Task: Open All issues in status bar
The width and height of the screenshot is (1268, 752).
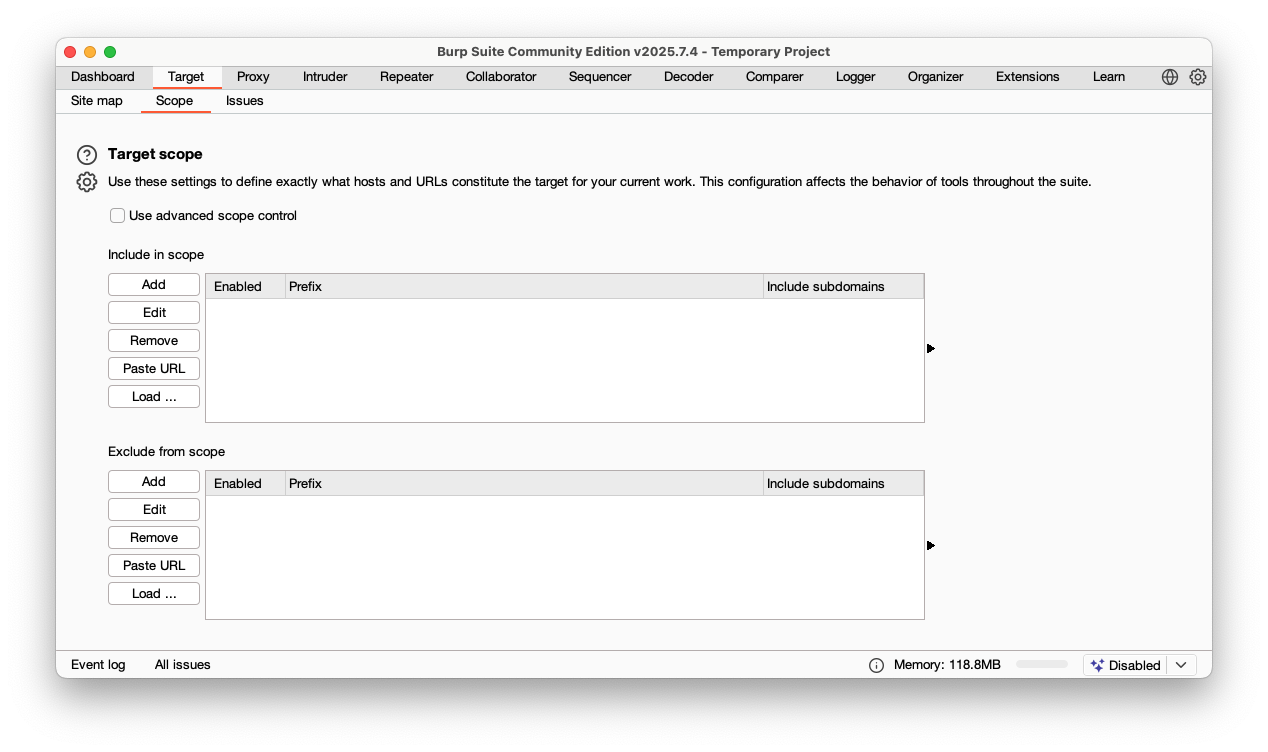Action: 183,665
